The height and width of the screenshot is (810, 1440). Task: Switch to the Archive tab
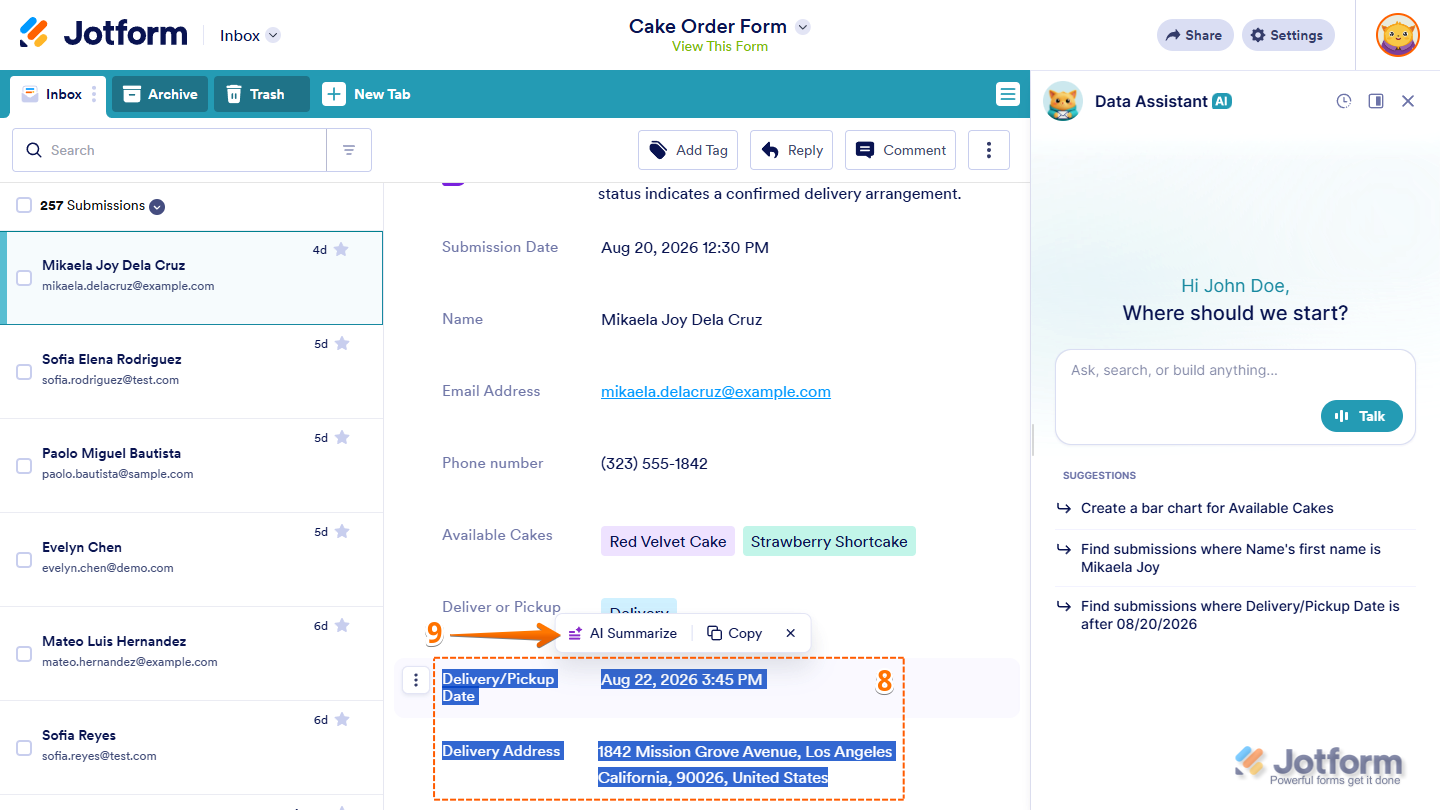(x=160, y=94)
